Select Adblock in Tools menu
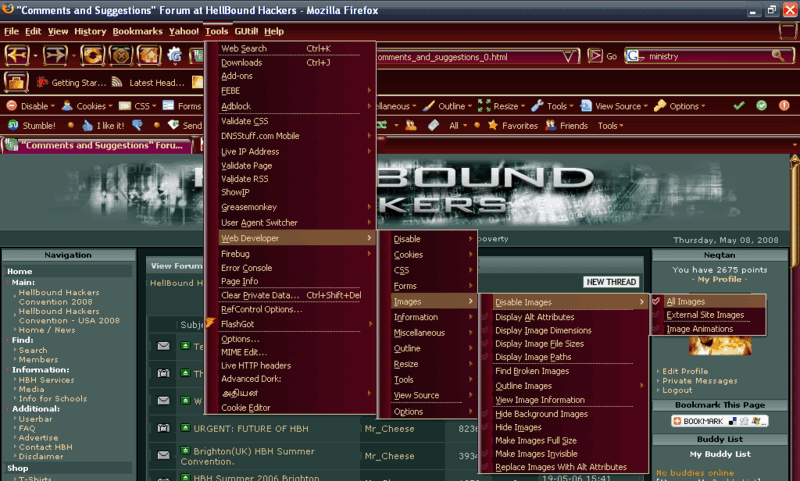This screenshot has width=800, height=481. click(x=290, y=106)
